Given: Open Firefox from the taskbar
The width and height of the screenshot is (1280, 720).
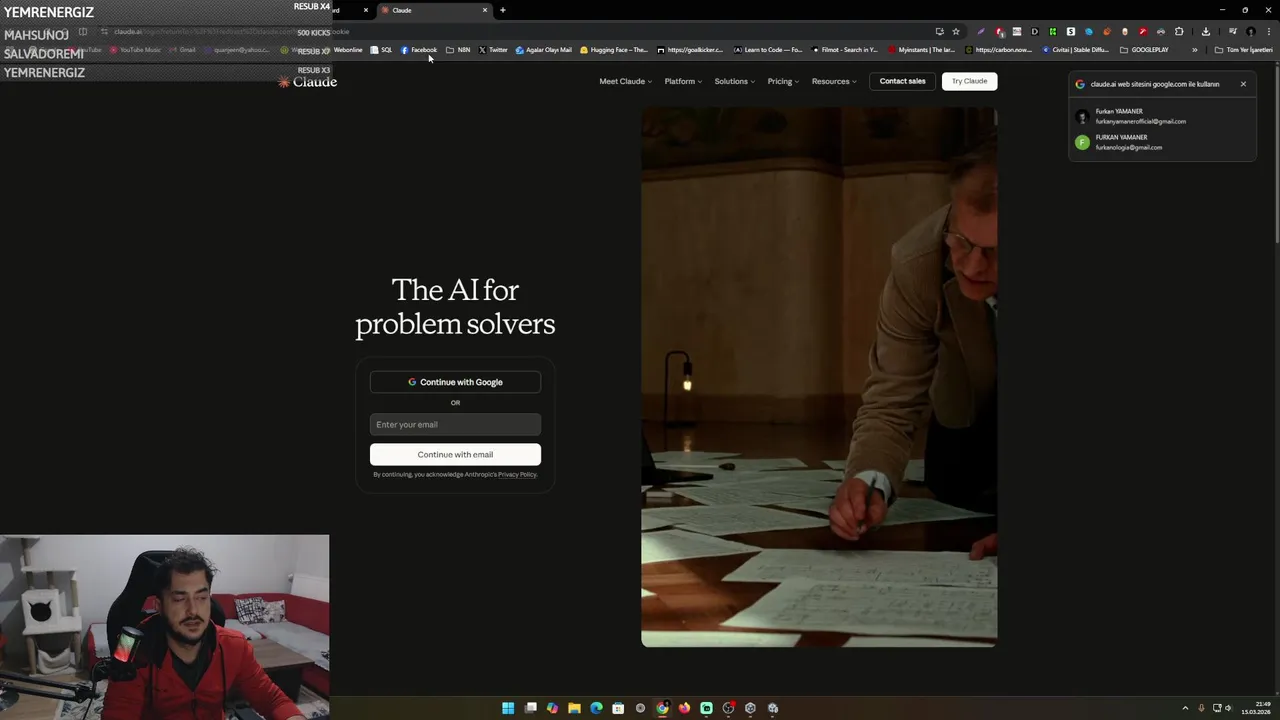Looking at the screenshot, I should pyautogui.click(x=684, y=708).
